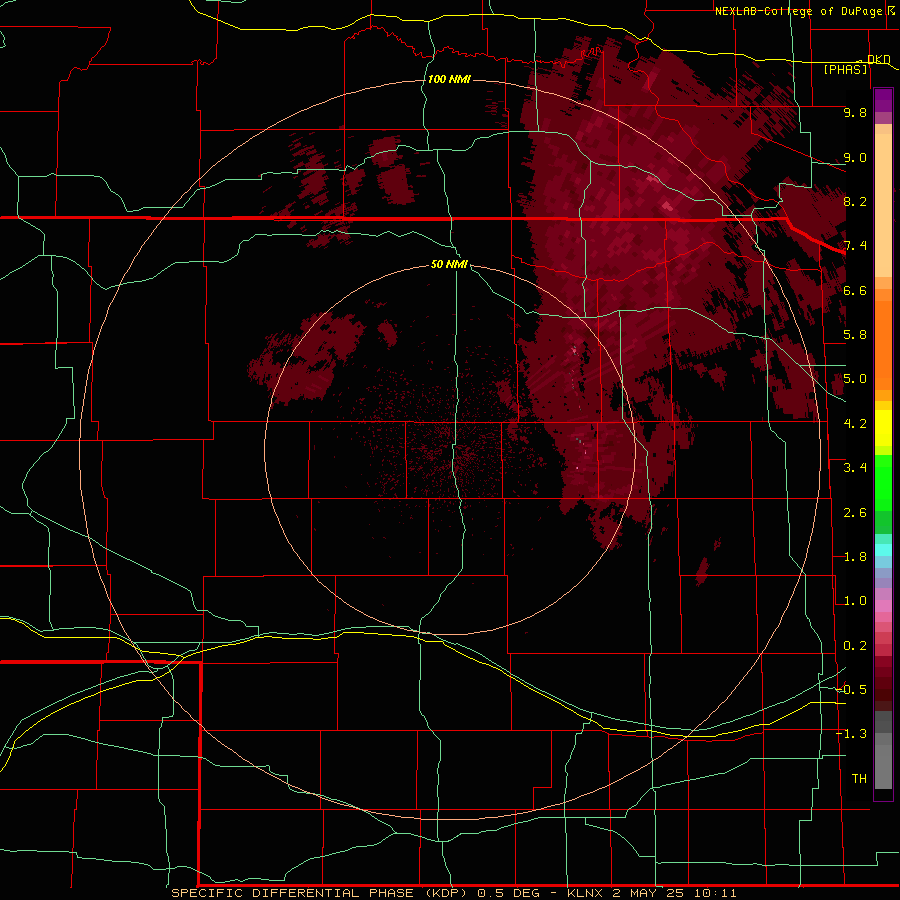Click the 9.8 value on the color scale
Viewport: 900px width, 900px height.
pyautogui.click(x=855, y=112)
